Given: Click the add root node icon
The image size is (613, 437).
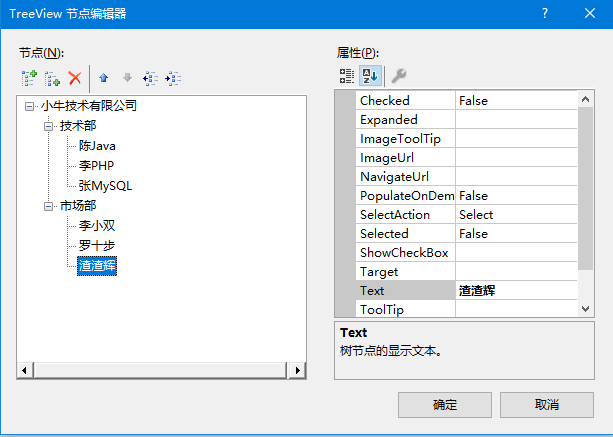Looking at the screenshot, I should [28, 77].
